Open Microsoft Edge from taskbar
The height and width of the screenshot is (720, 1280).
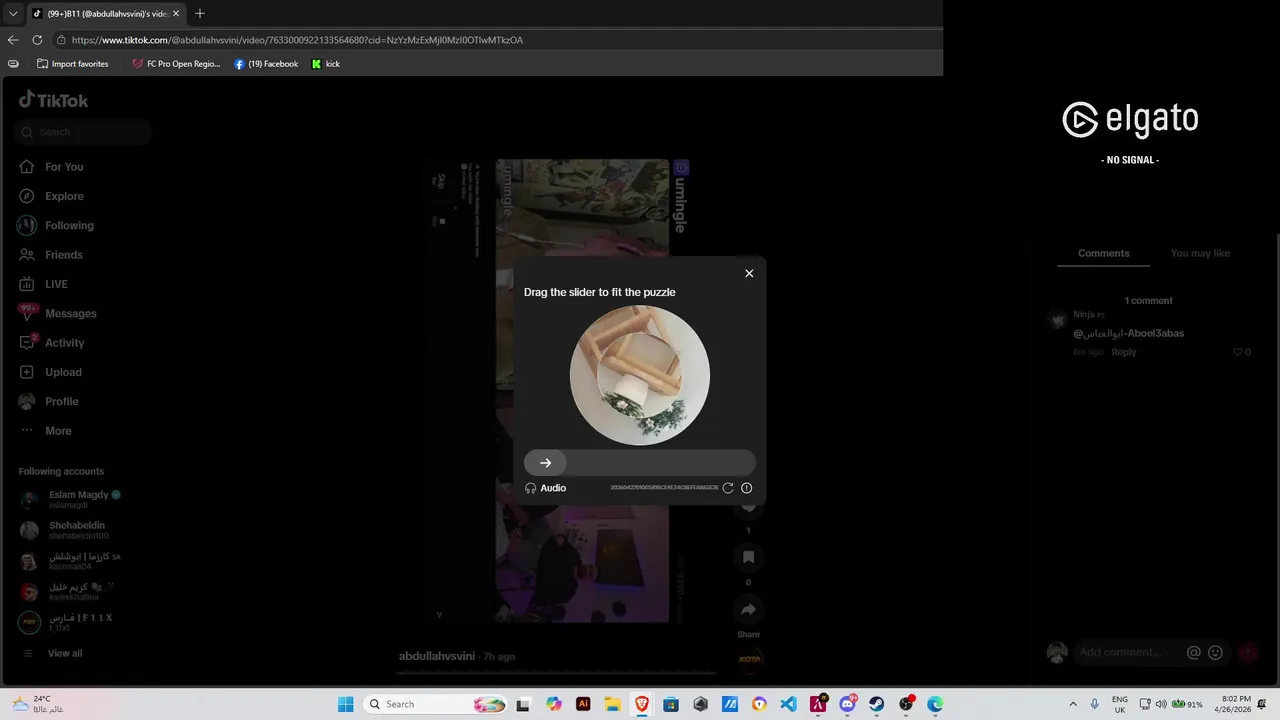(935, 704)
